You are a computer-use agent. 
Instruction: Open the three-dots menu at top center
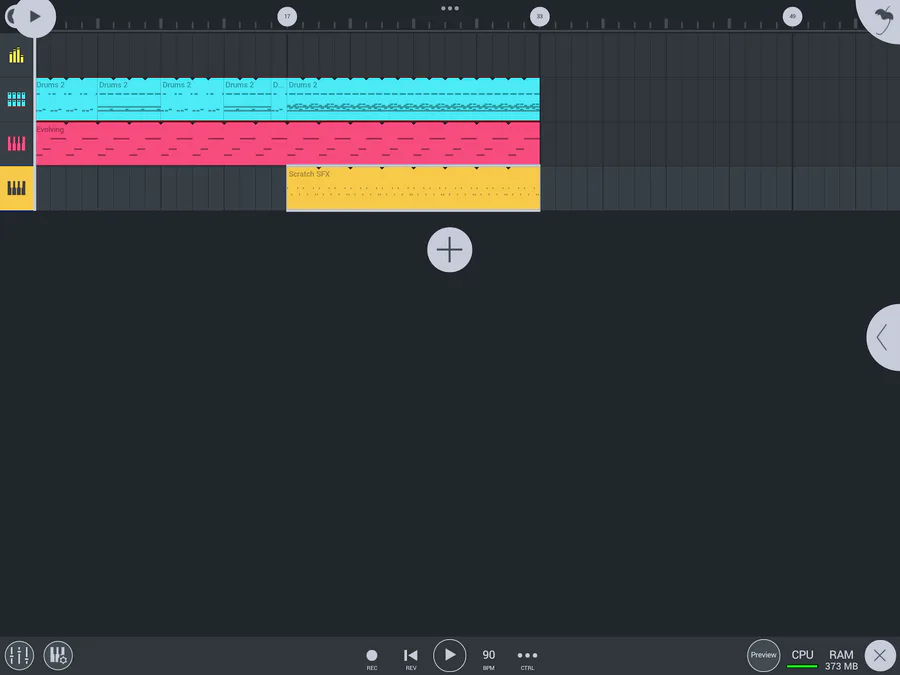coord(450,8)
